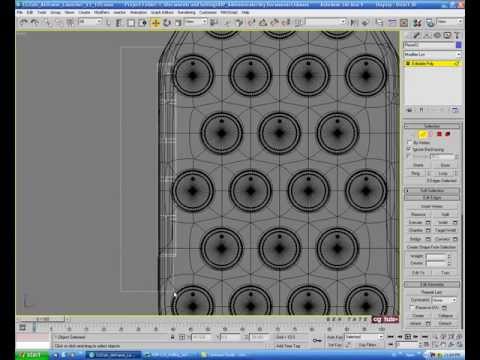The image size is (480, 360).
Task: Click the Loop selection button
Action: [443, 173]
